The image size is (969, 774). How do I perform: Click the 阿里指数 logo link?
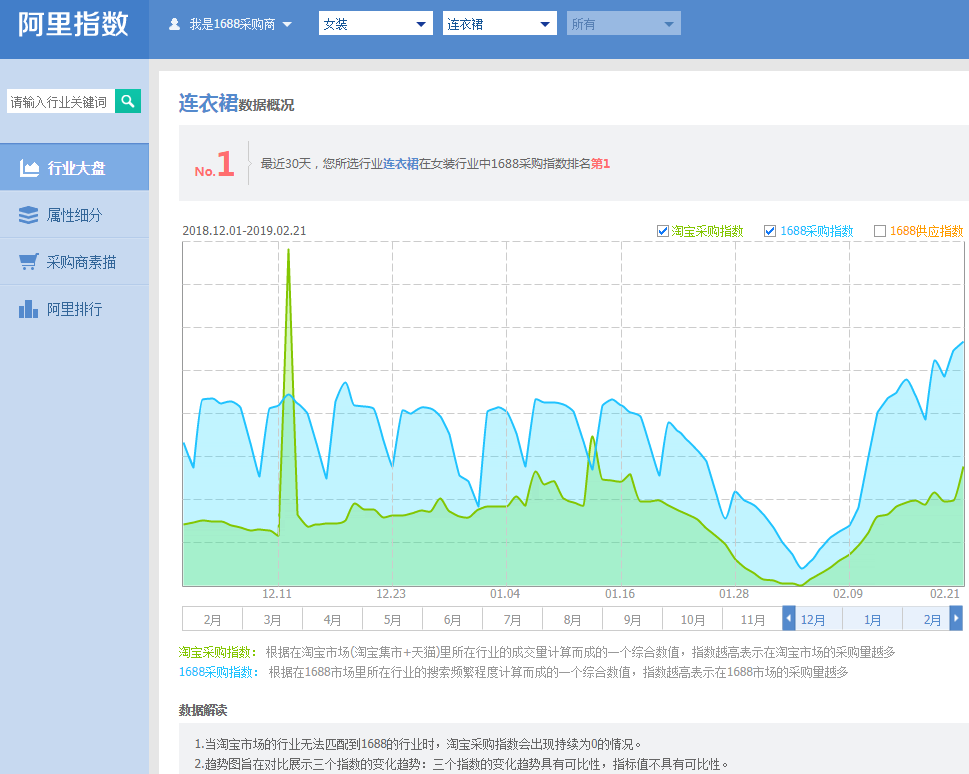74,25
